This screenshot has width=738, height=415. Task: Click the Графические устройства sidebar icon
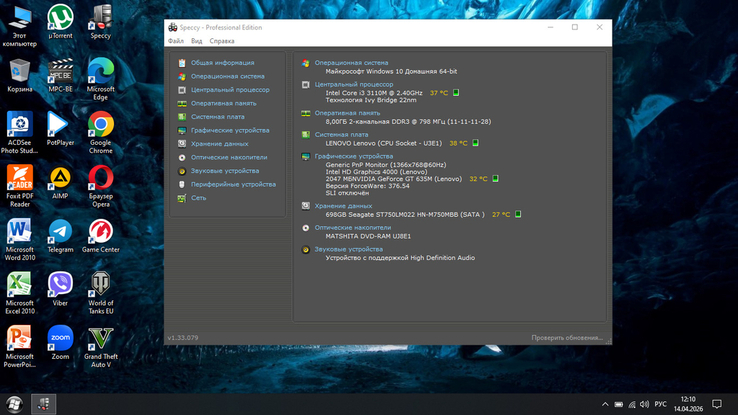(x=182, y=130)
